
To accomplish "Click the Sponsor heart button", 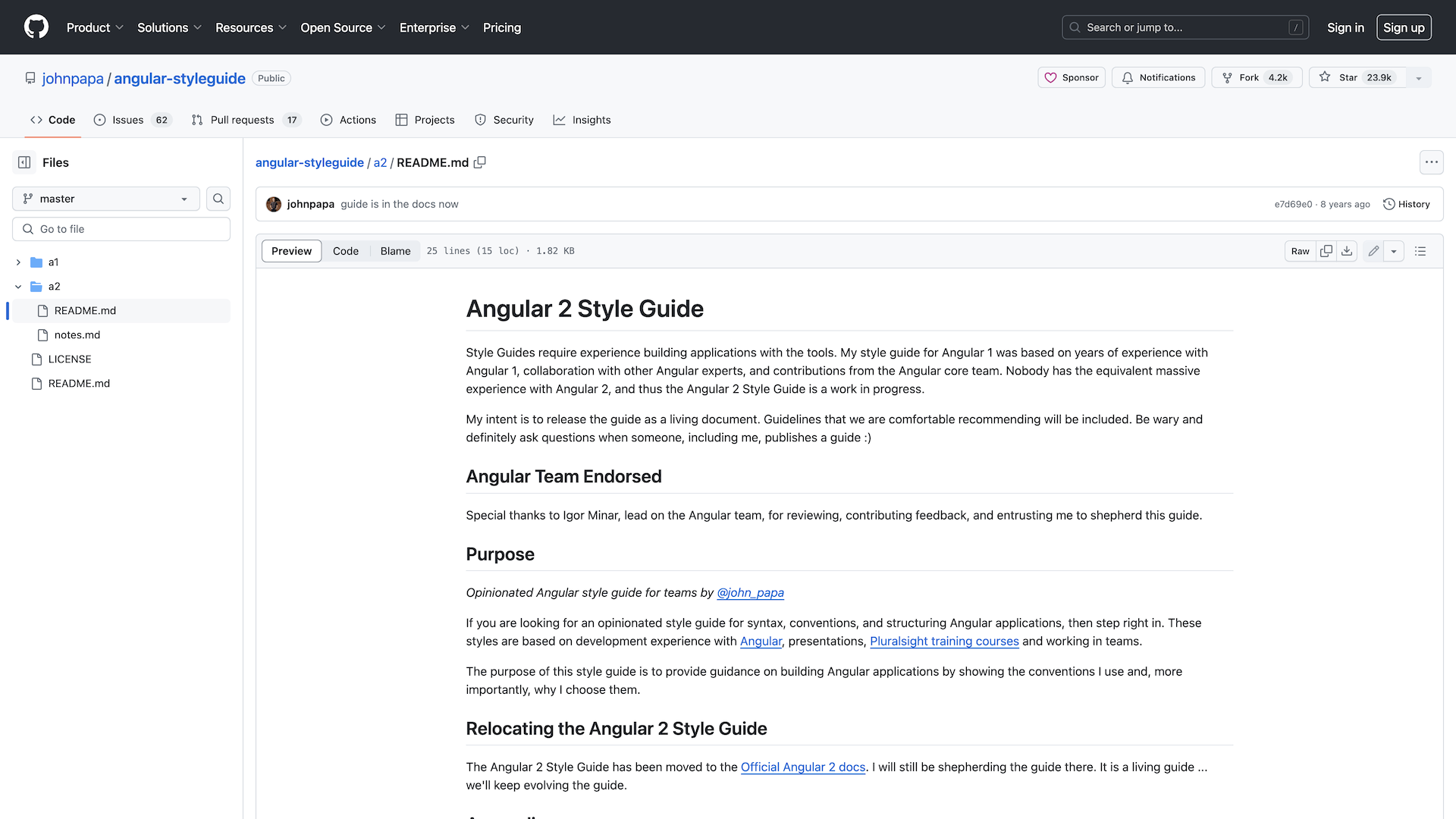I will [1072, 77].
